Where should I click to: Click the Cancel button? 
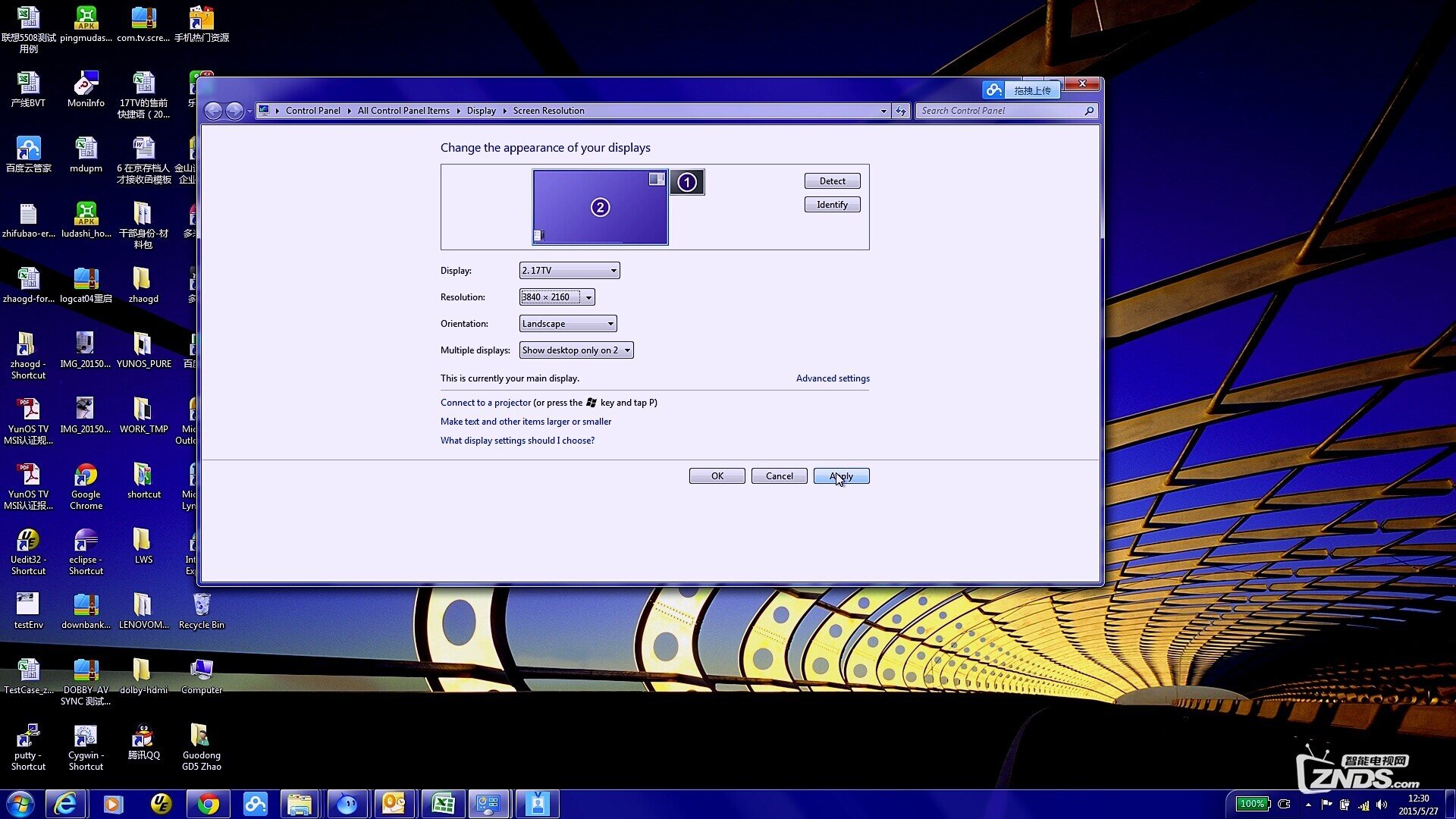coord(779,476)
